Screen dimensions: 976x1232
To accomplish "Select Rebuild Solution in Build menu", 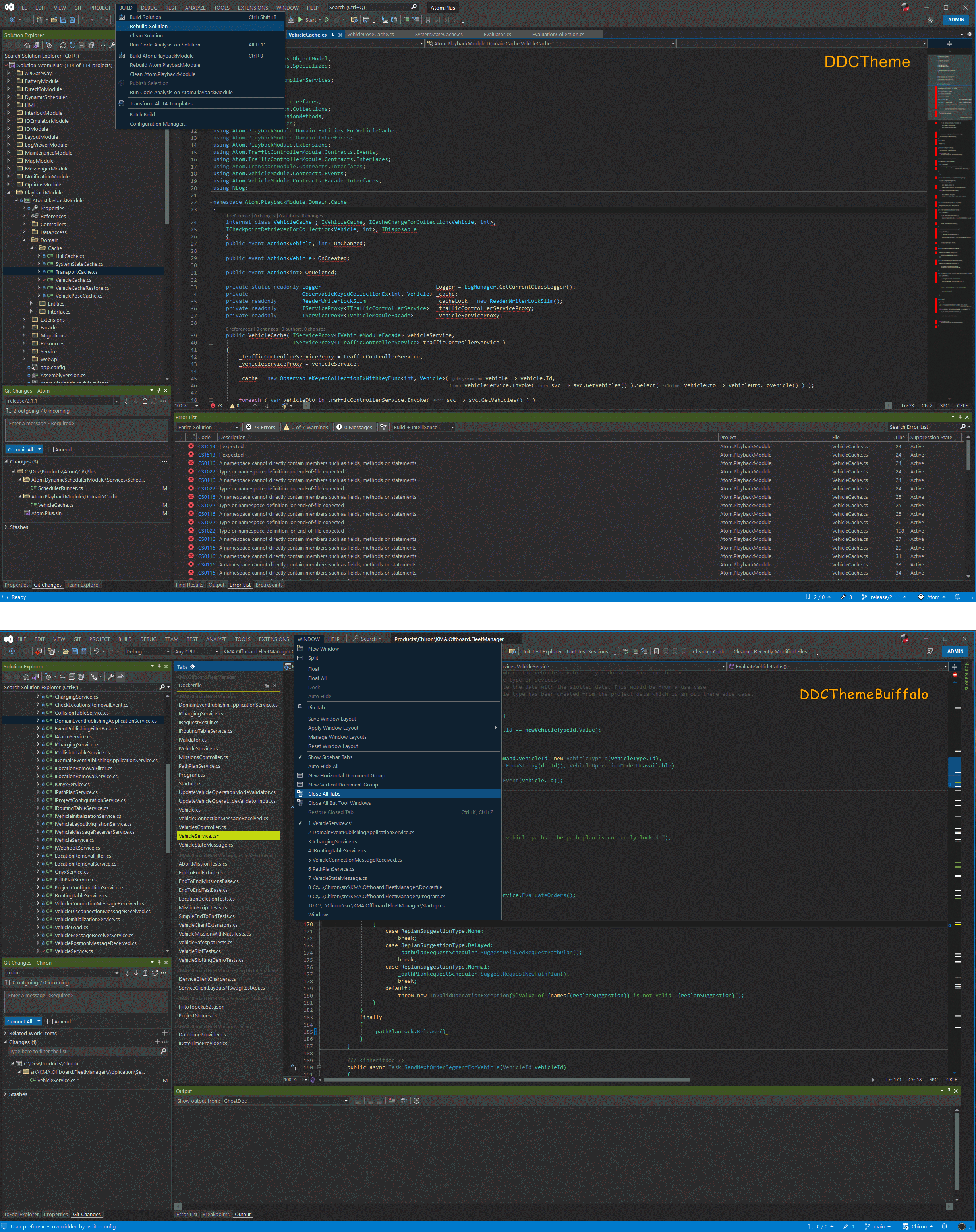I will (x=200, y=27).
